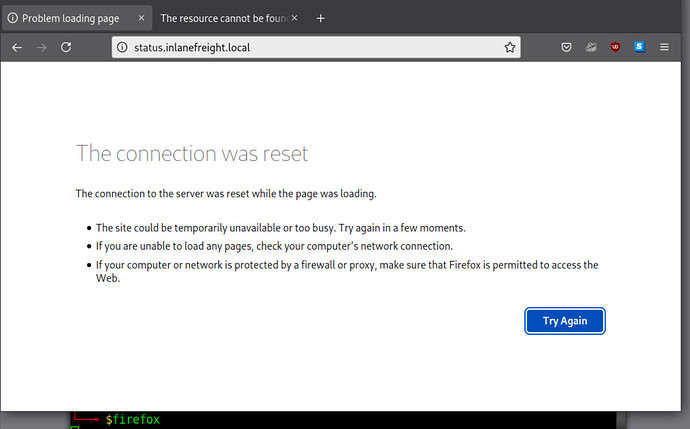690x429 pixels.
Task: Go back to the previous page
Action: pos(17,47)
